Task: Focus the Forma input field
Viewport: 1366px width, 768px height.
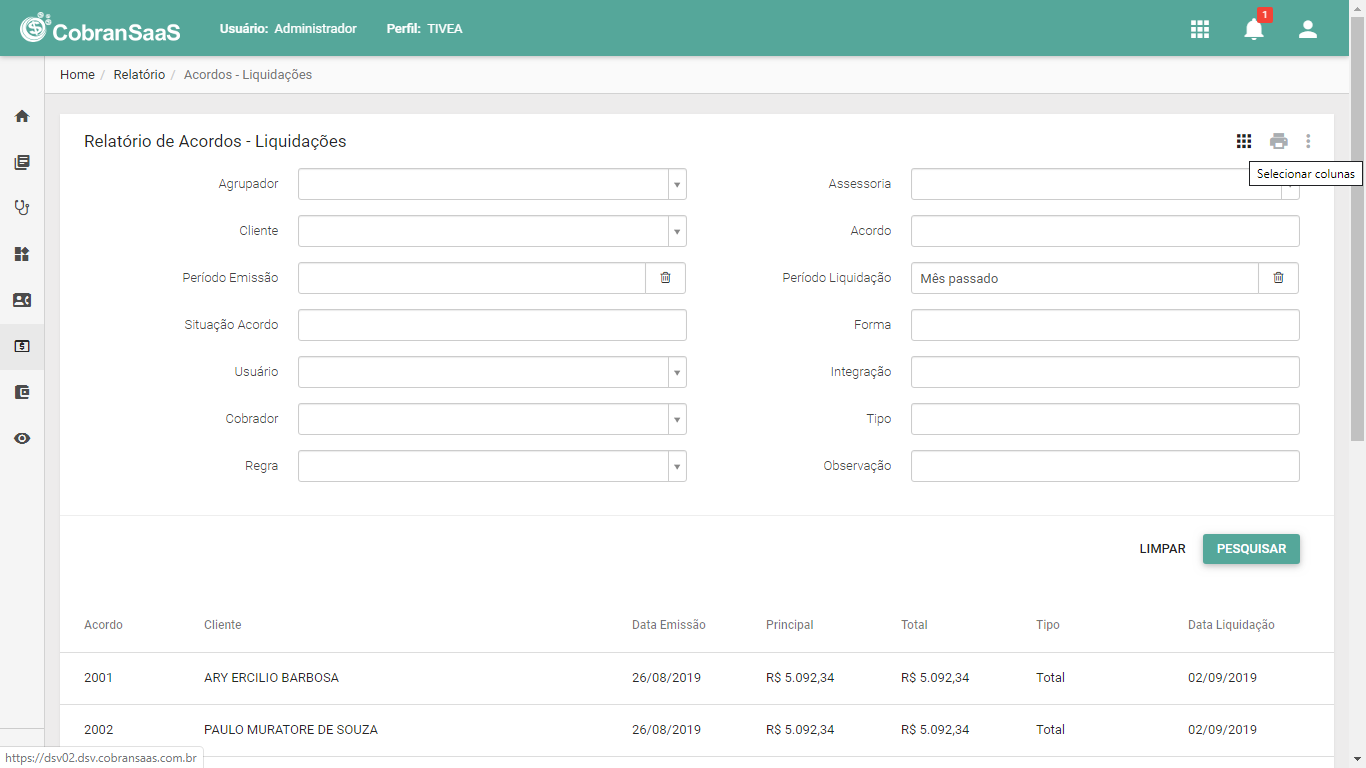Action: [1105, 325]
